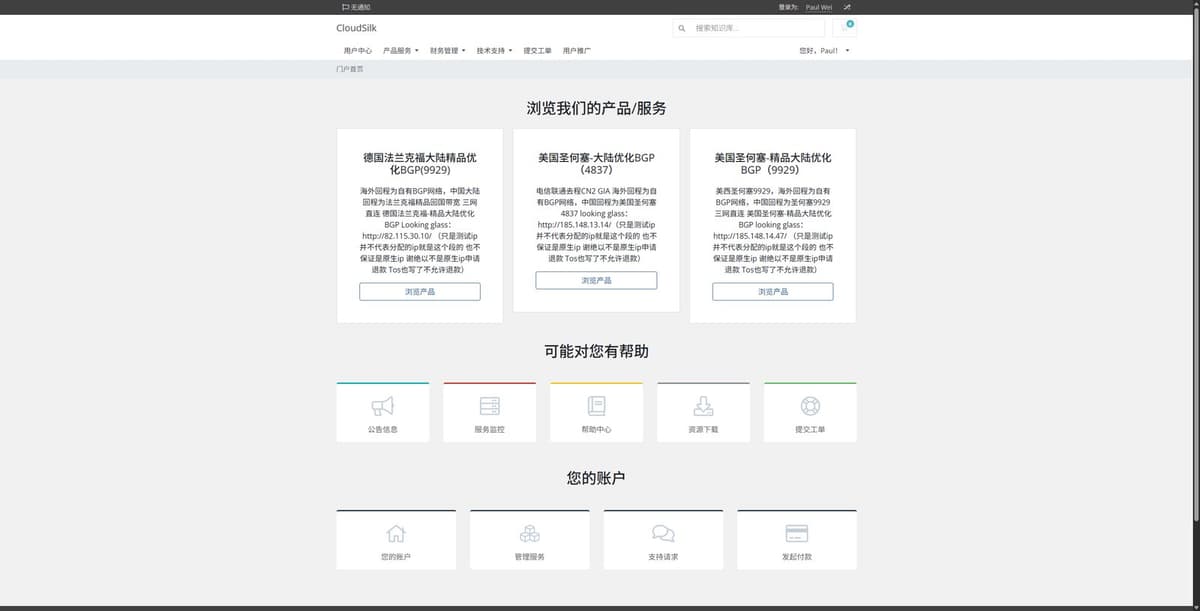The height and width of the screenshot is (611, 1200).
Task: Click the 可能对您有帮助 heading
Action: 597,351
